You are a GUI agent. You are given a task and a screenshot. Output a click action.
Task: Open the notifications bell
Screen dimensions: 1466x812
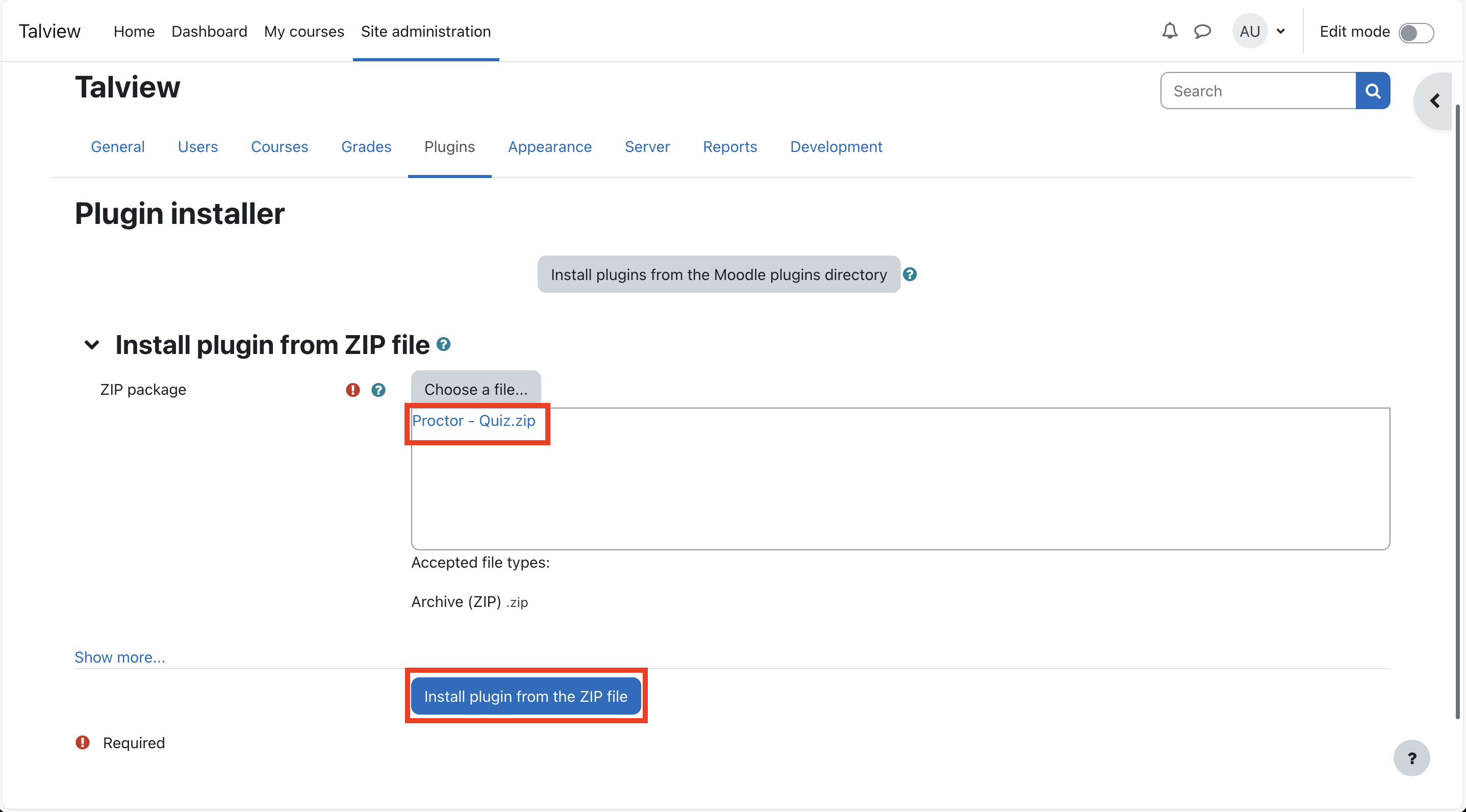tap(1170, 31)
